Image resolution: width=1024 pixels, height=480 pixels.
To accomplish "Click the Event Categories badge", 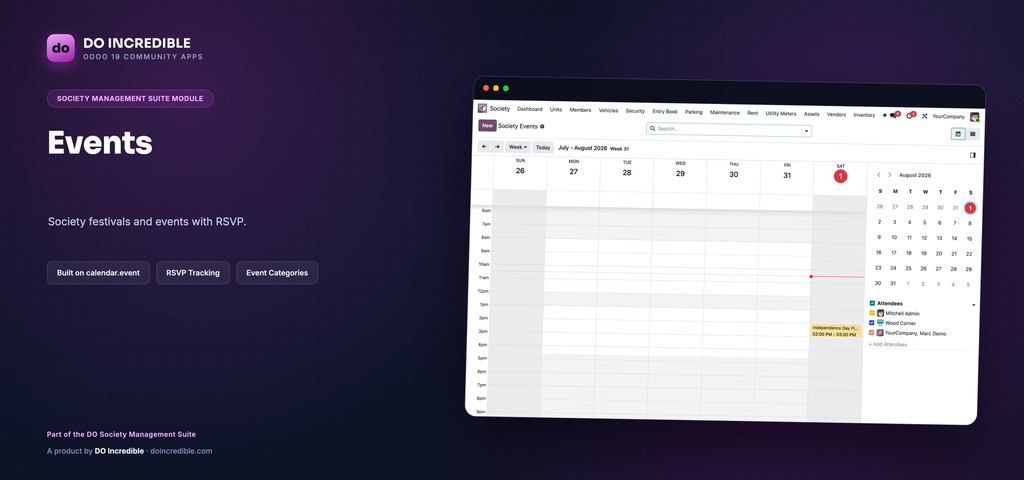I will [x=277, y=273].
